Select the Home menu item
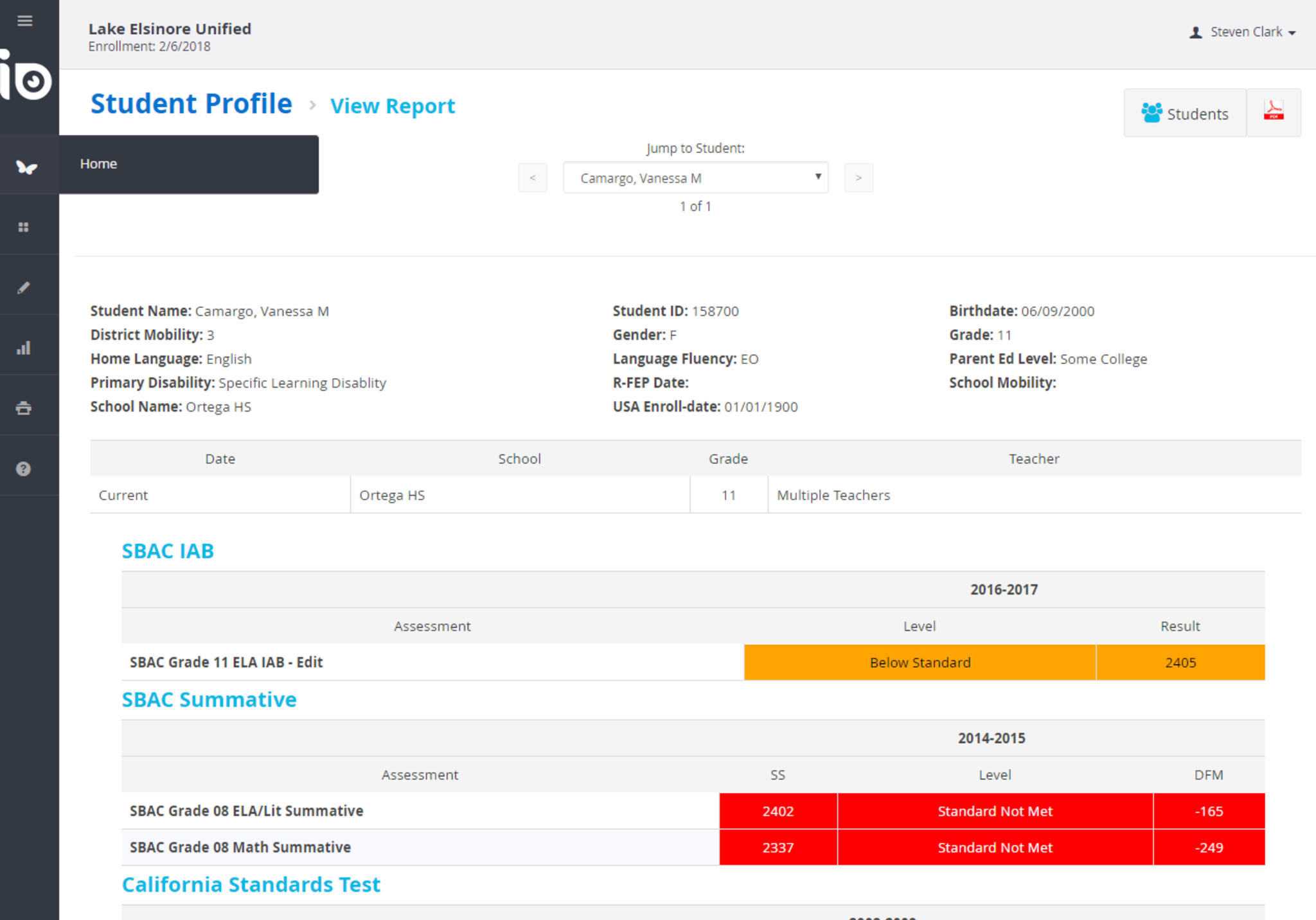Viewport: 1316px width, 920px height. [98, 164]
